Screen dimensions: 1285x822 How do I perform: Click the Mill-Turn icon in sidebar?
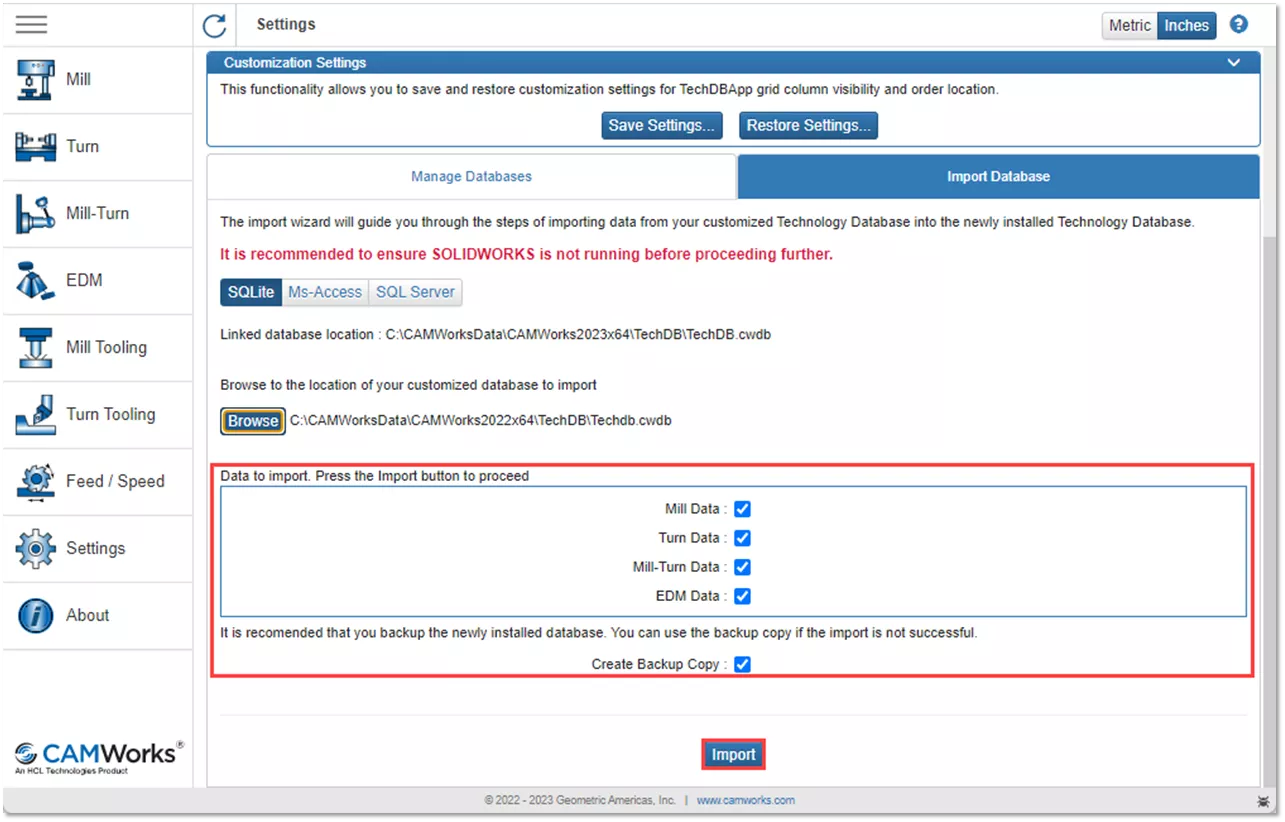pos(35,213)
